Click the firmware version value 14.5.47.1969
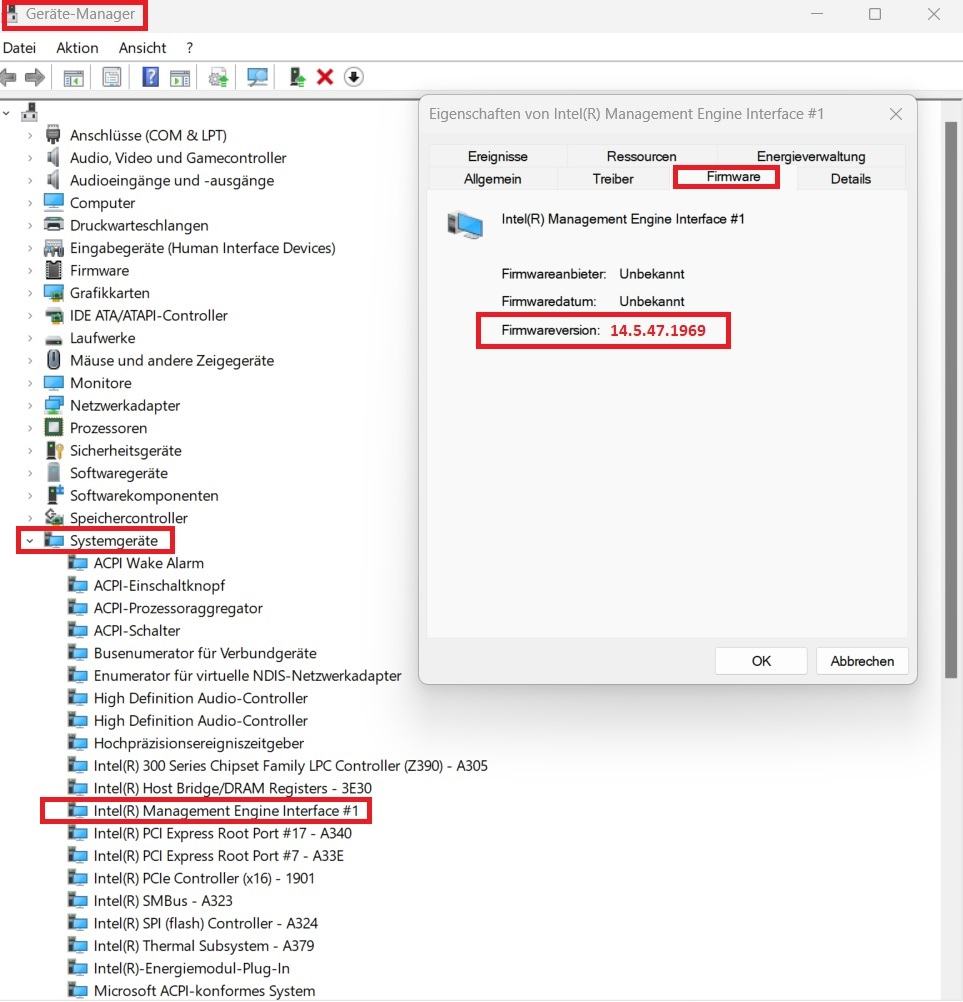The height and width of the screenshot is (1002, 963). click(x=658, y=331)
